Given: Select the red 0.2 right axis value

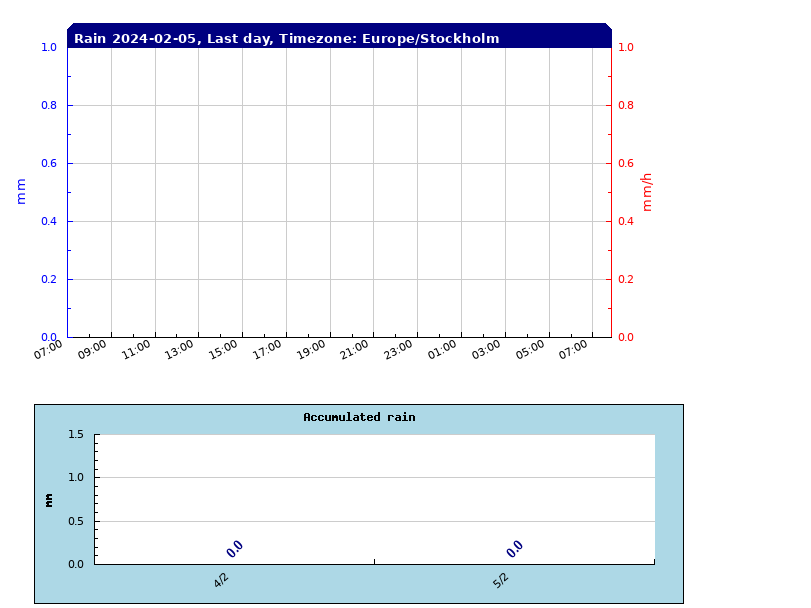Looking at the screenshot, I should coord(626,280).
